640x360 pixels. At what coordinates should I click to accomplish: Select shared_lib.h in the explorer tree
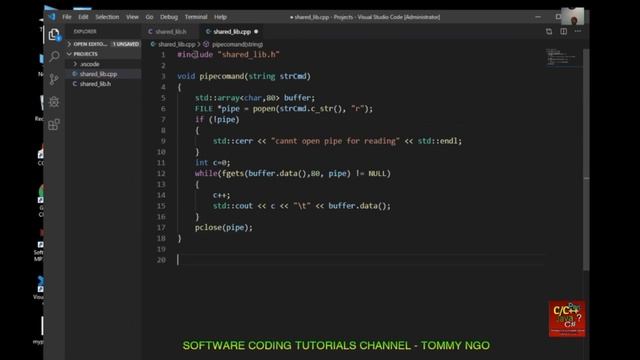click(96, 84)
